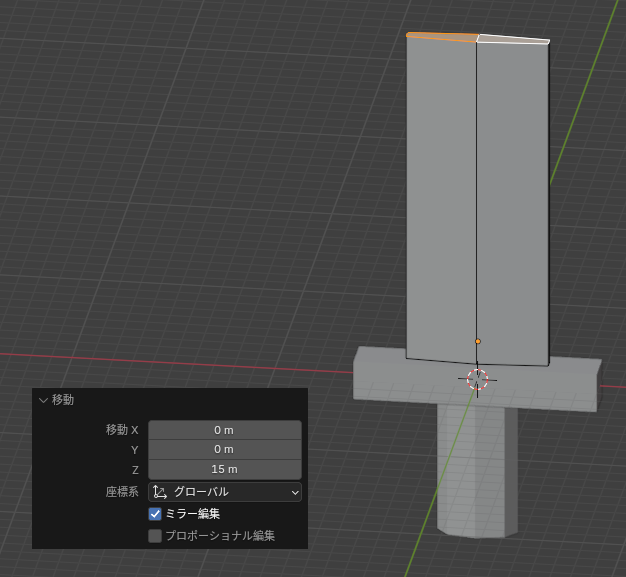Click the 移動 X value field
626x577 pixels.
tap(224, 430)
